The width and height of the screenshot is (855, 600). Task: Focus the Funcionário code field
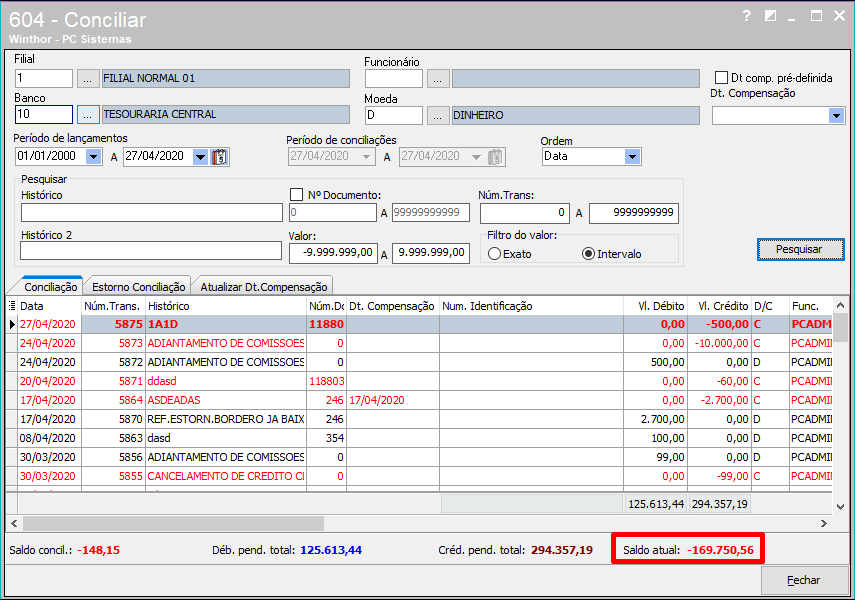click(394, 79)
